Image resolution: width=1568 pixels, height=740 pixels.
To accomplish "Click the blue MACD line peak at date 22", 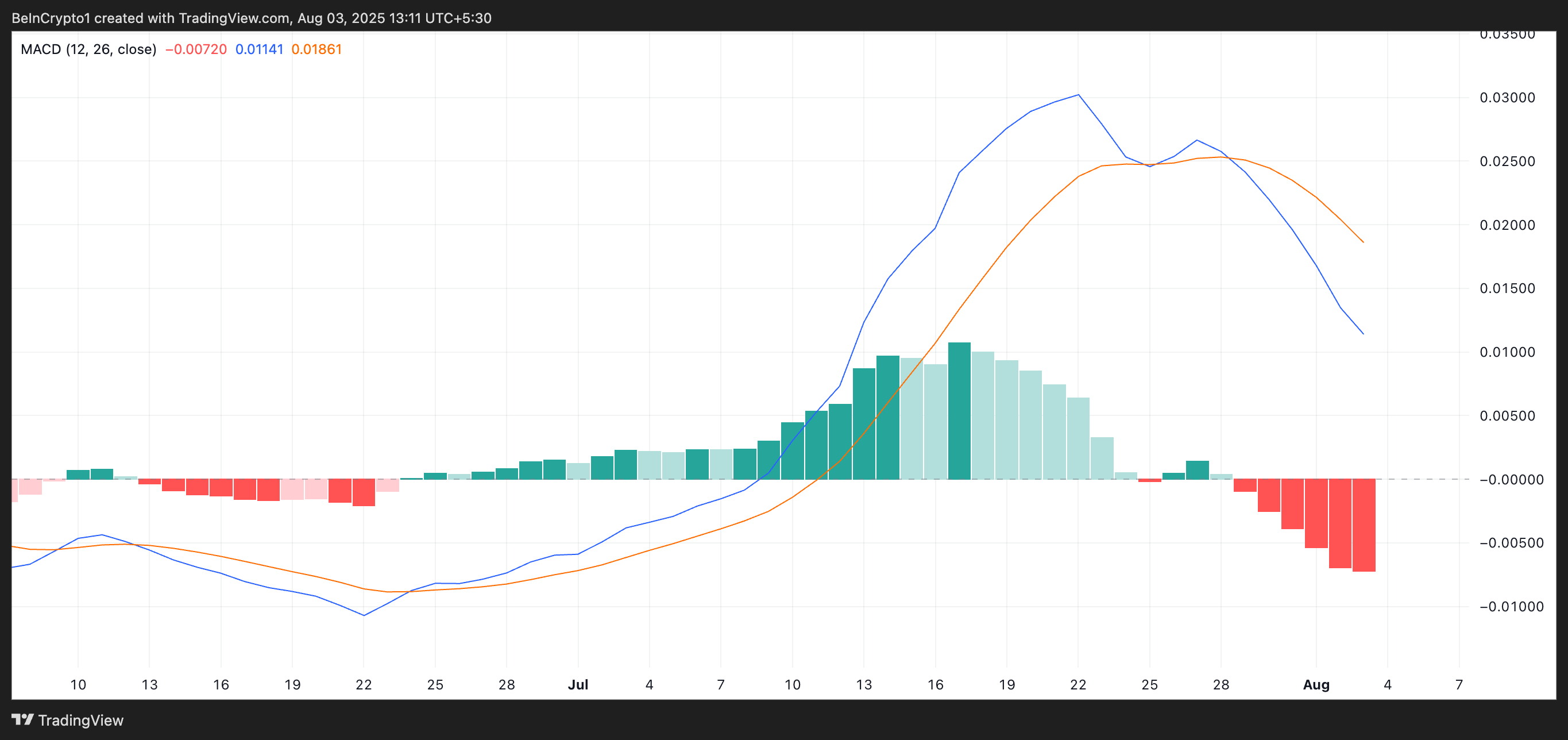I will click(1078, 95).
